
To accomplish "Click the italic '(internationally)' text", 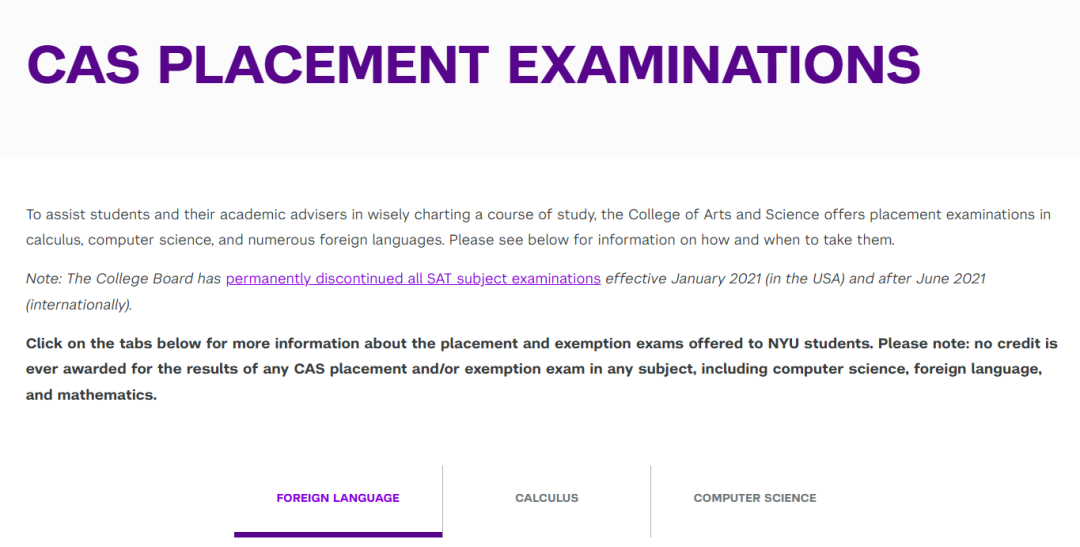I will (x=79, y=305).
